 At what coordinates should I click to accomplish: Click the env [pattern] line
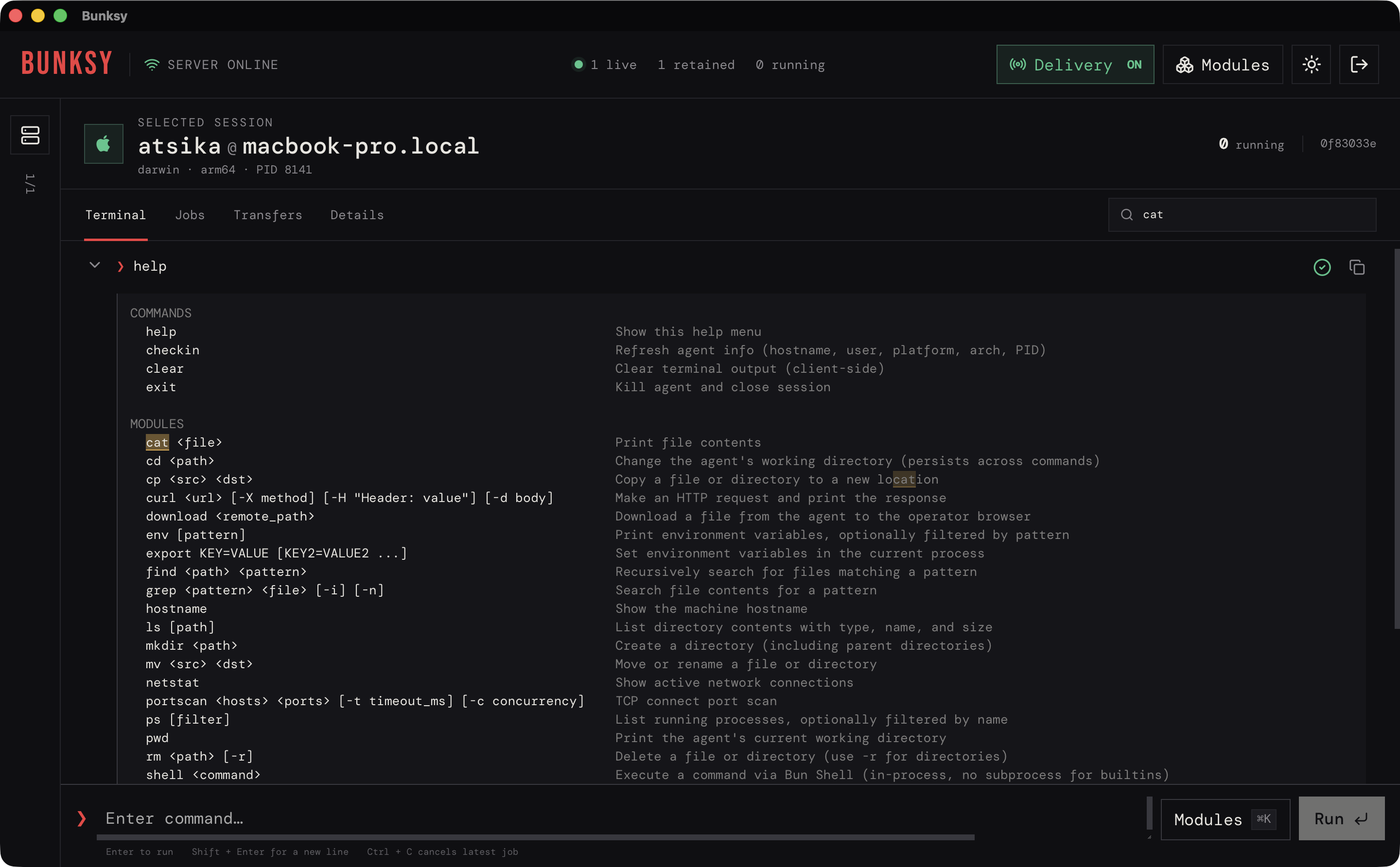(195, 535)
